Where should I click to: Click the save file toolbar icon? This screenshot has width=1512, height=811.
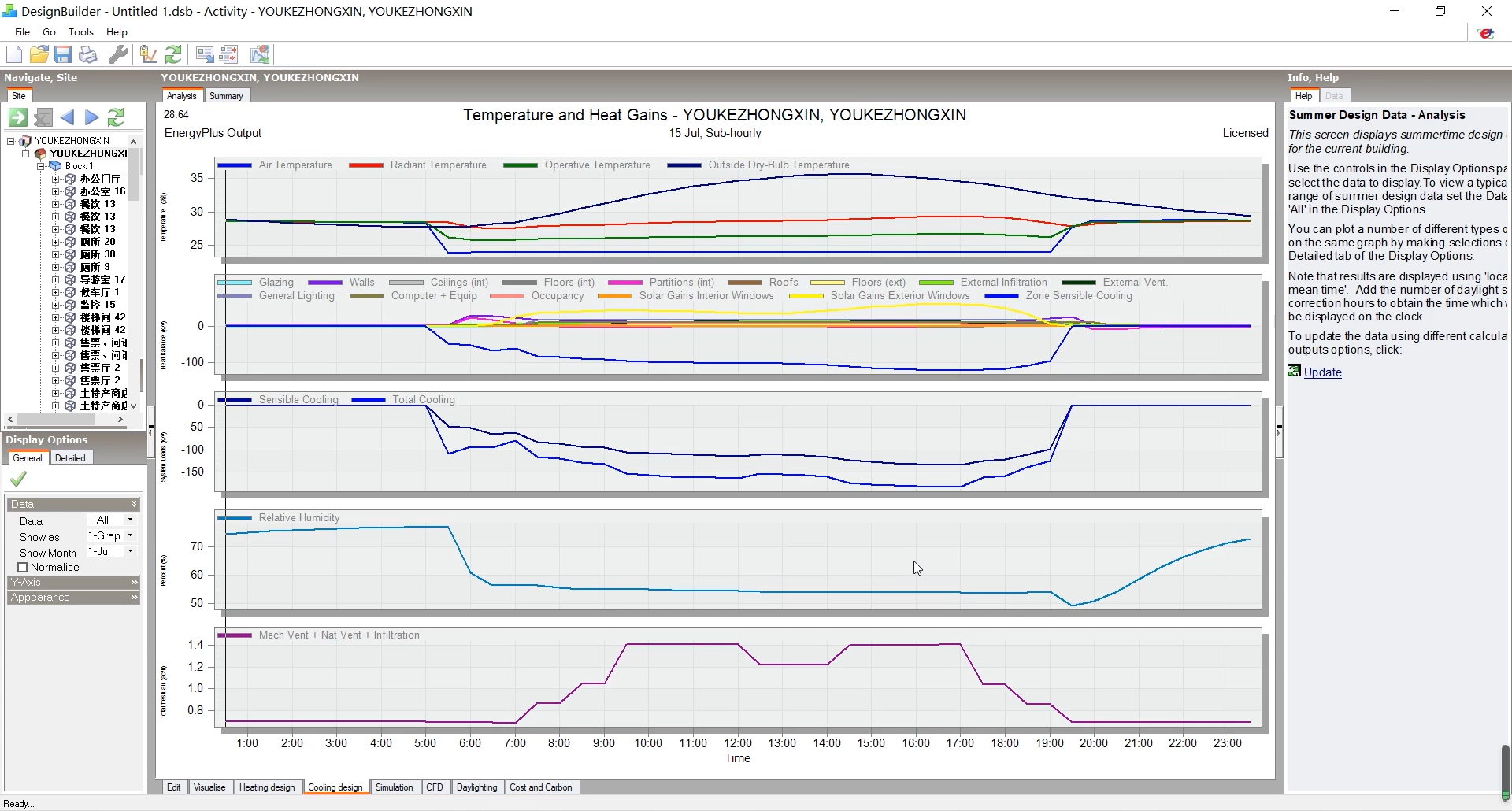tap(63, 54)
